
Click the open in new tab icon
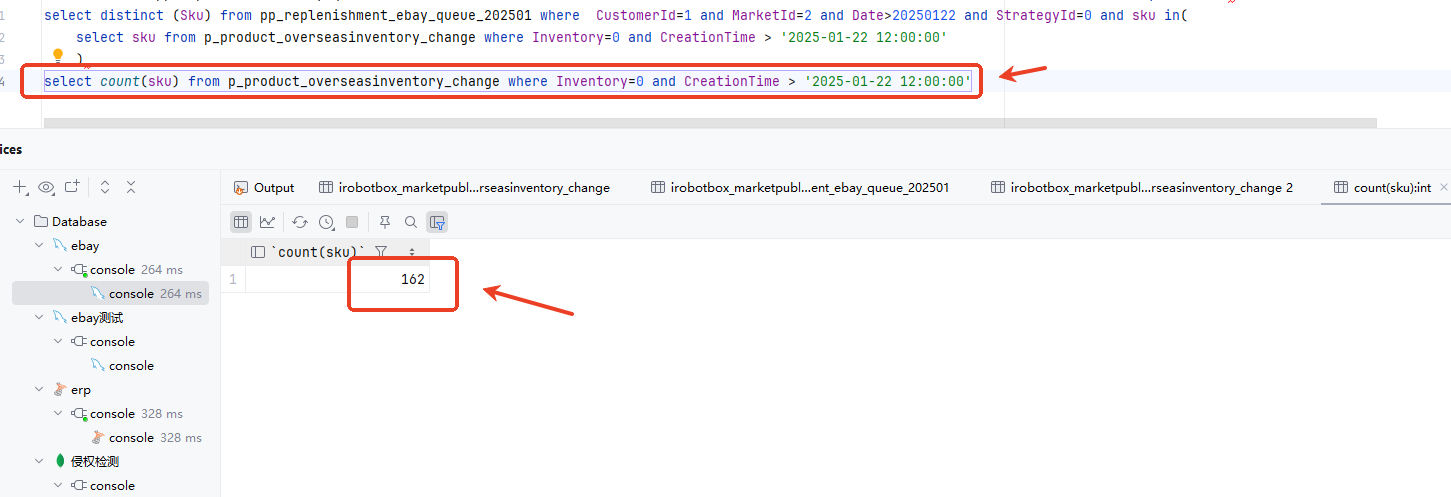71,187
